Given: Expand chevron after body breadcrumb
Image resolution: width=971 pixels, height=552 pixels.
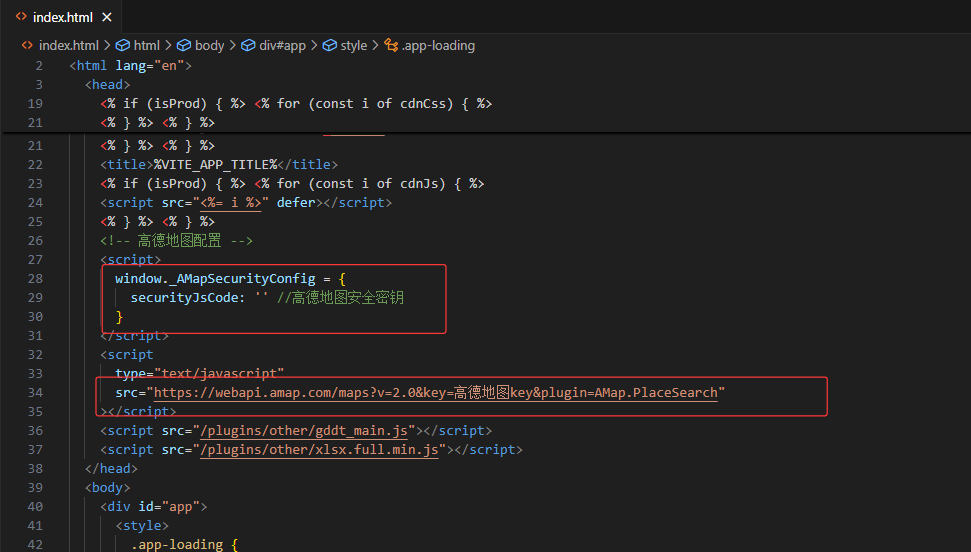Looking at the screenshot, I should click(233, 45).
